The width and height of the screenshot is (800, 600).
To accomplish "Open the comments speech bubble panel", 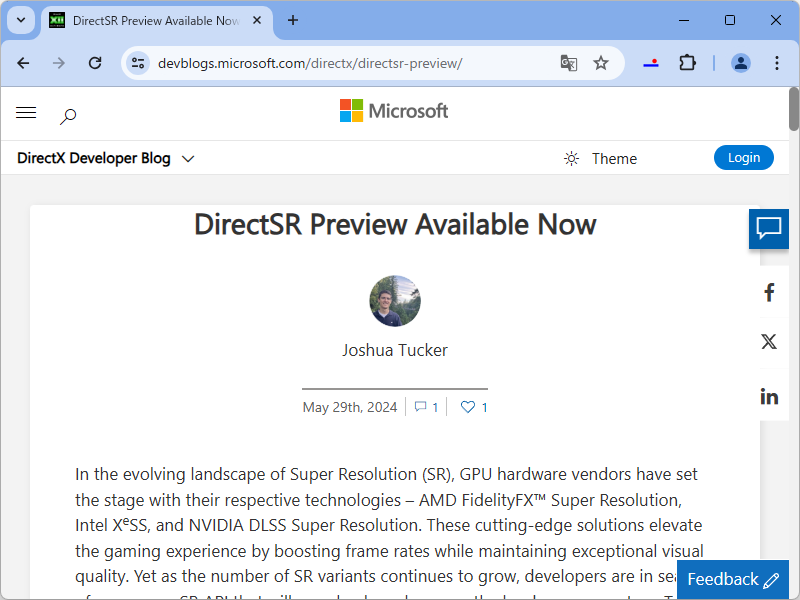I will 769,229.
